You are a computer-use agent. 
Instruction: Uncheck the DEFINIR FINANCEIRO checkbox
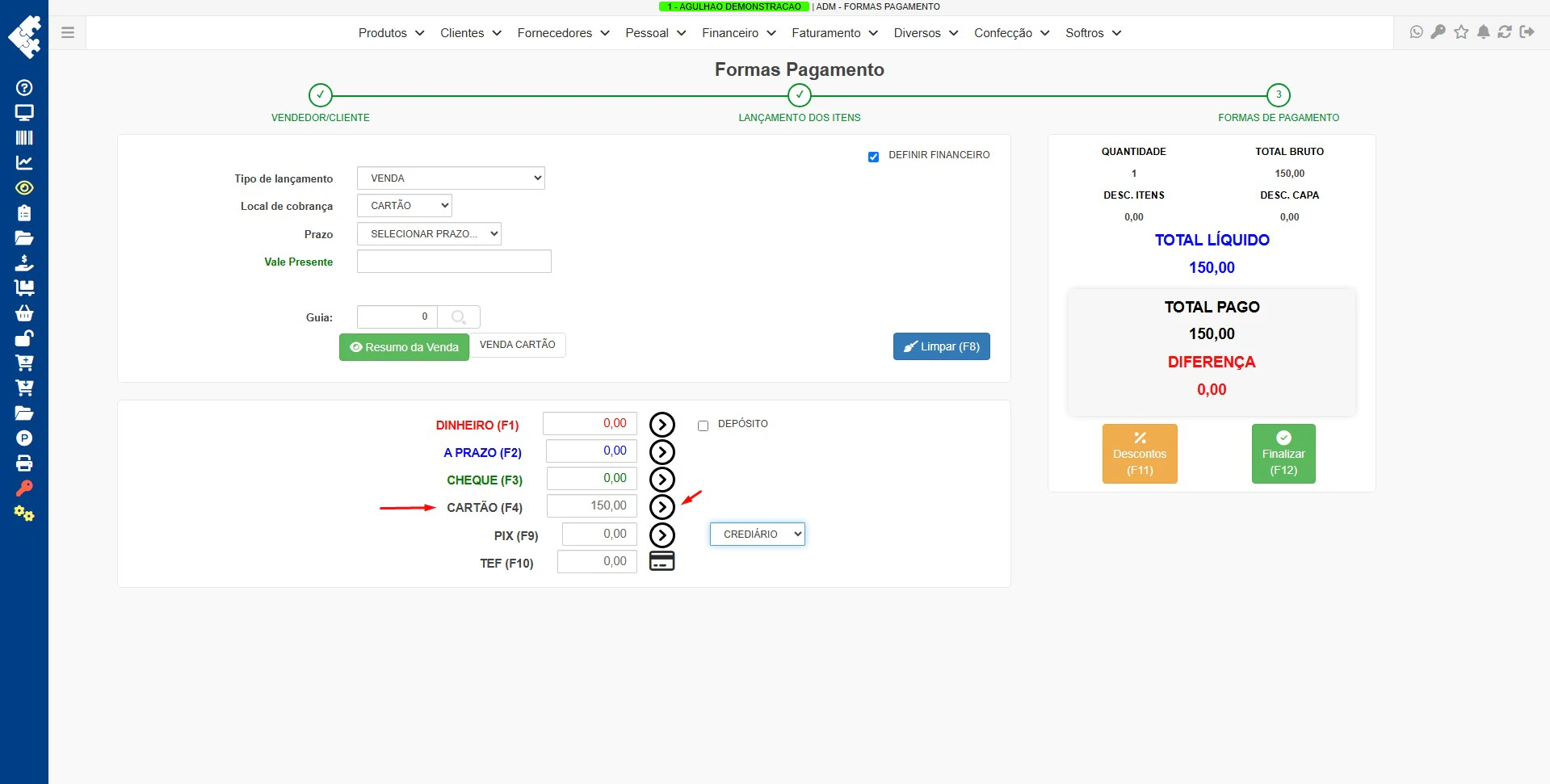pyautogui.click(x=873, y=157)
